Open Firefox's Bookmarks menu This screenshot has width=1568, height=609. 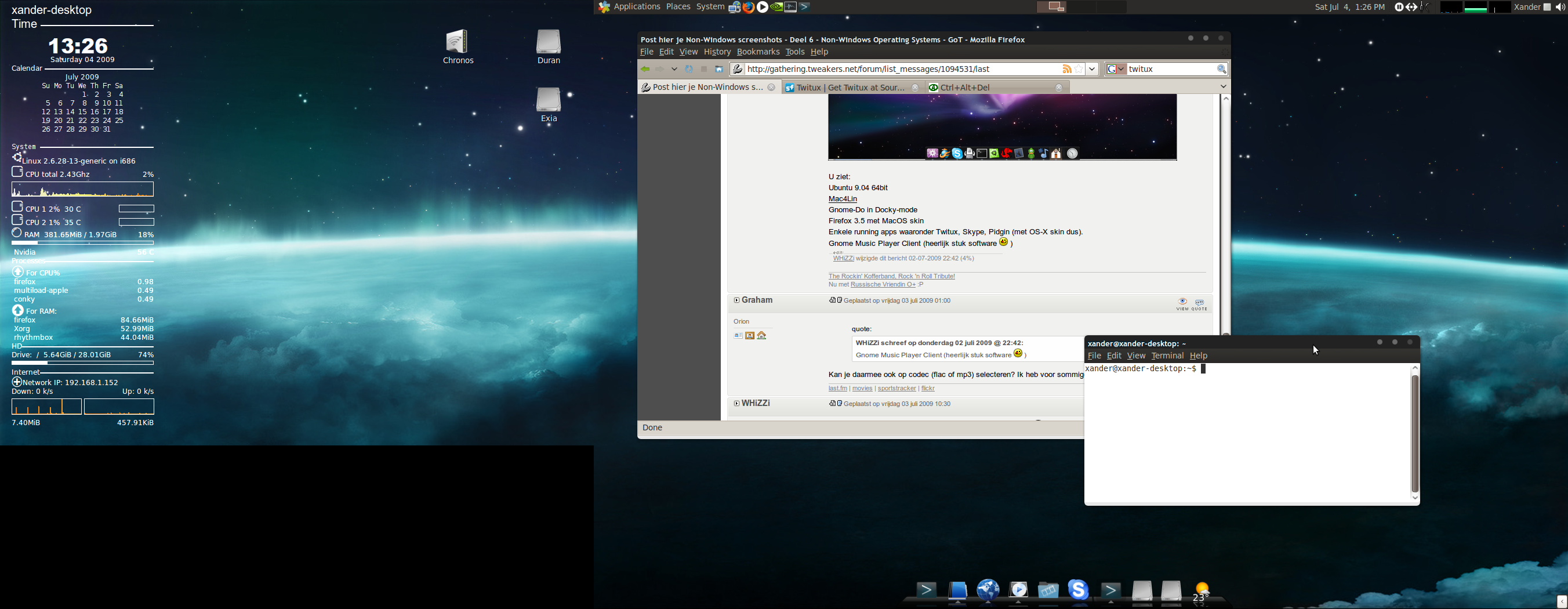pos(758,52)
